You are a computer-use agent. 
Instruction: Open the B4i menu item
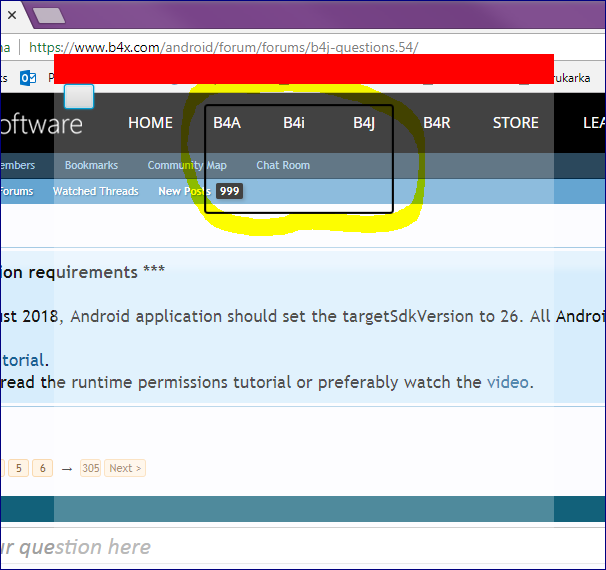click(x=294, y=123)
